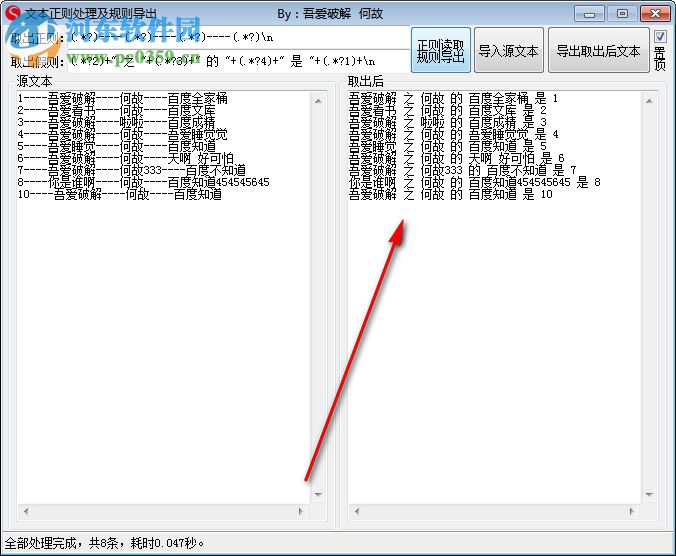The width and height of the screenshot is (676, 556).
Task: Select output line ending 吾爱睡觉觉 是 4
Action: tap(454, 134)
